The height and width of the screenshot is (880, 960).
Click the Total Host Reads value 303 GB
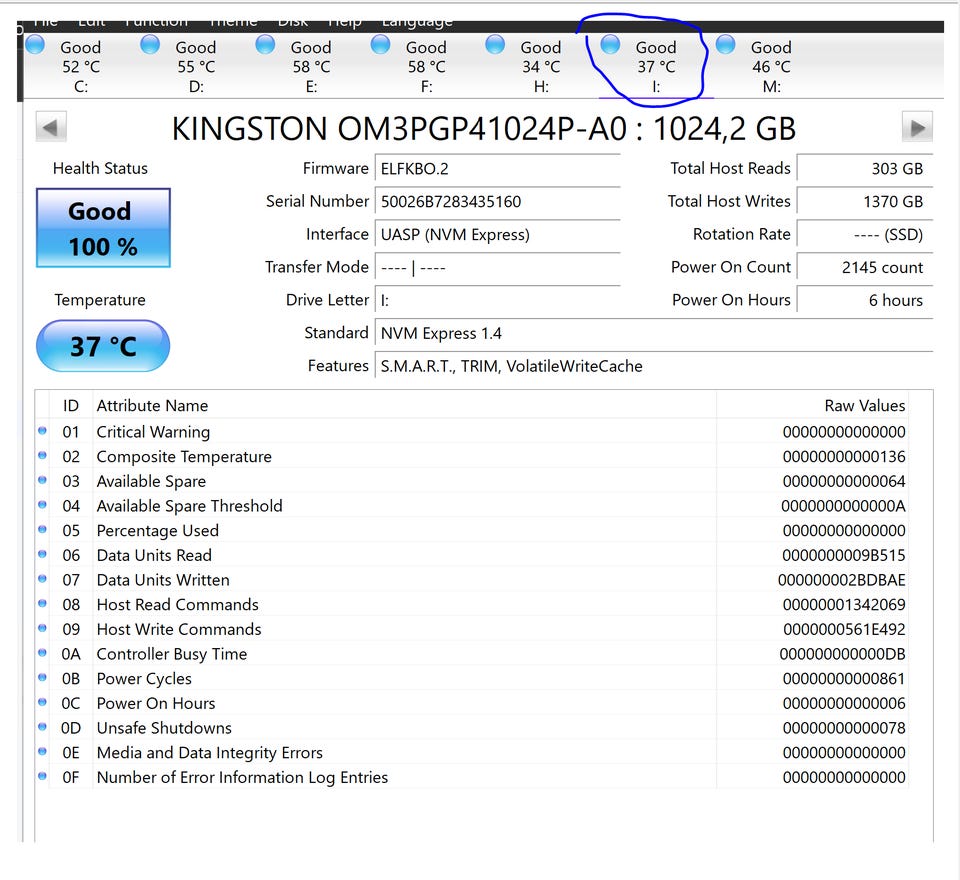865,169
